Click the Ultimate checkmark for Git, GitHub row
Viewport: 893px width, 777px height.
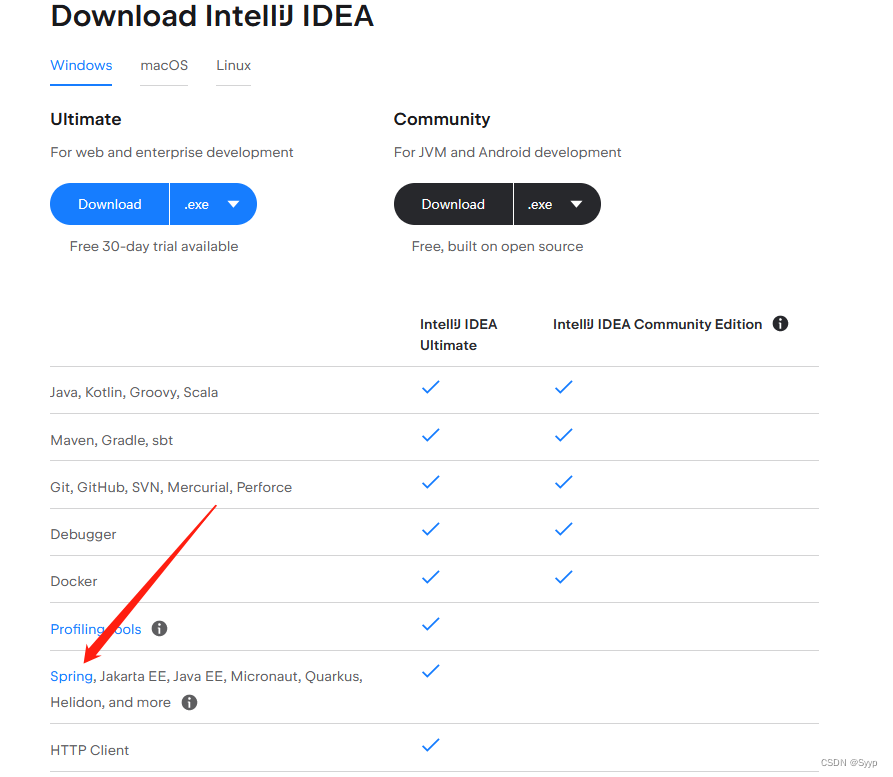tap(431, 482)
